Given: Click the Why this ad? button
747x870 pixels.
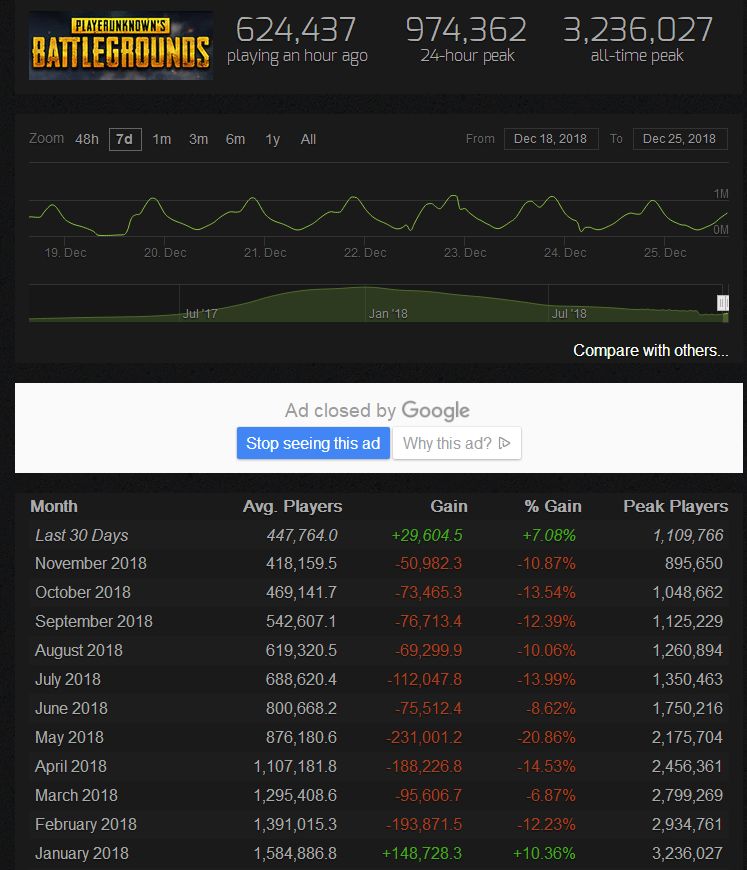Looking at the screenshot, I should (x=457, y=443).
